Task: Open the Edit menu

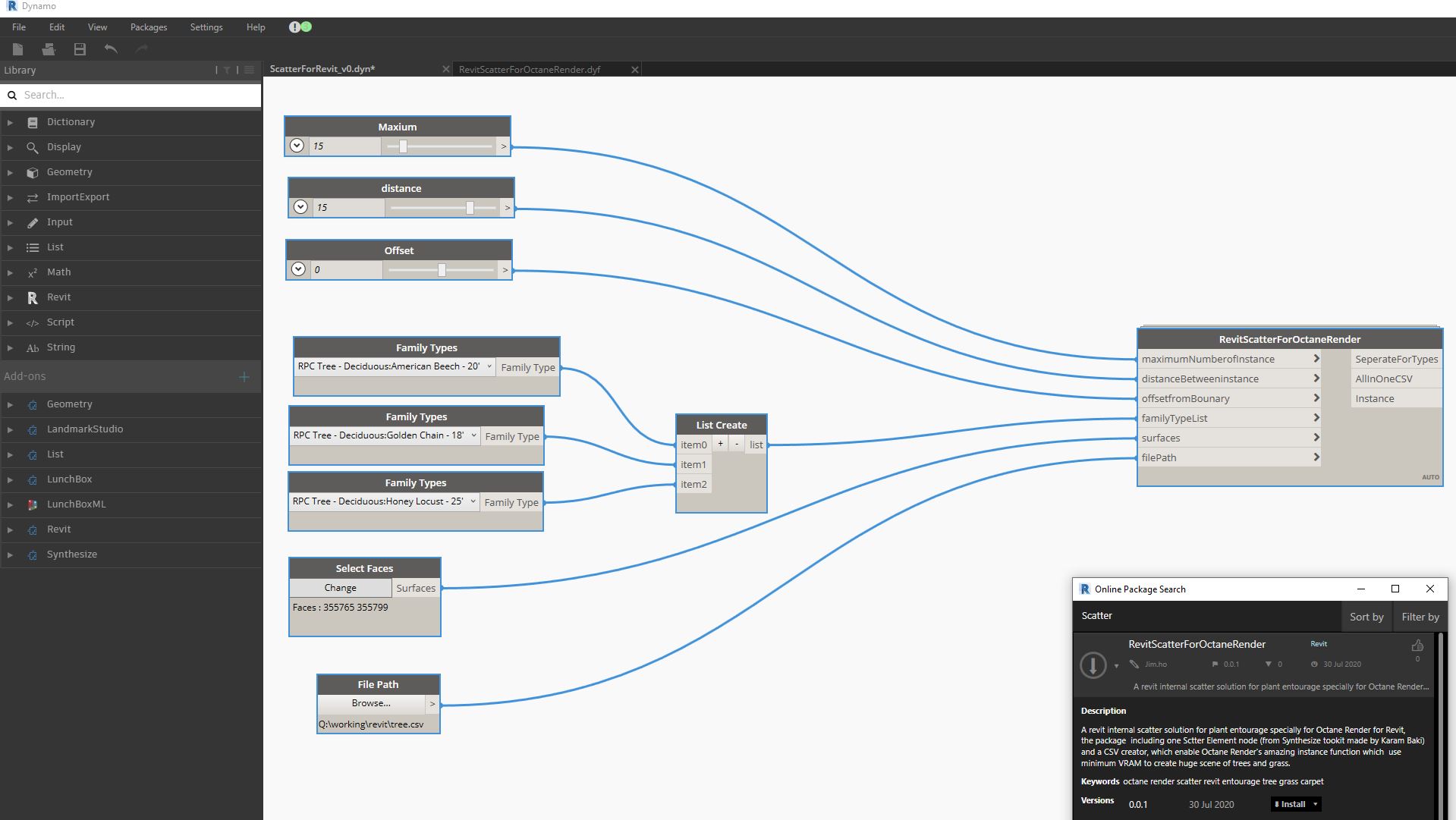Action: click(57, 27)
